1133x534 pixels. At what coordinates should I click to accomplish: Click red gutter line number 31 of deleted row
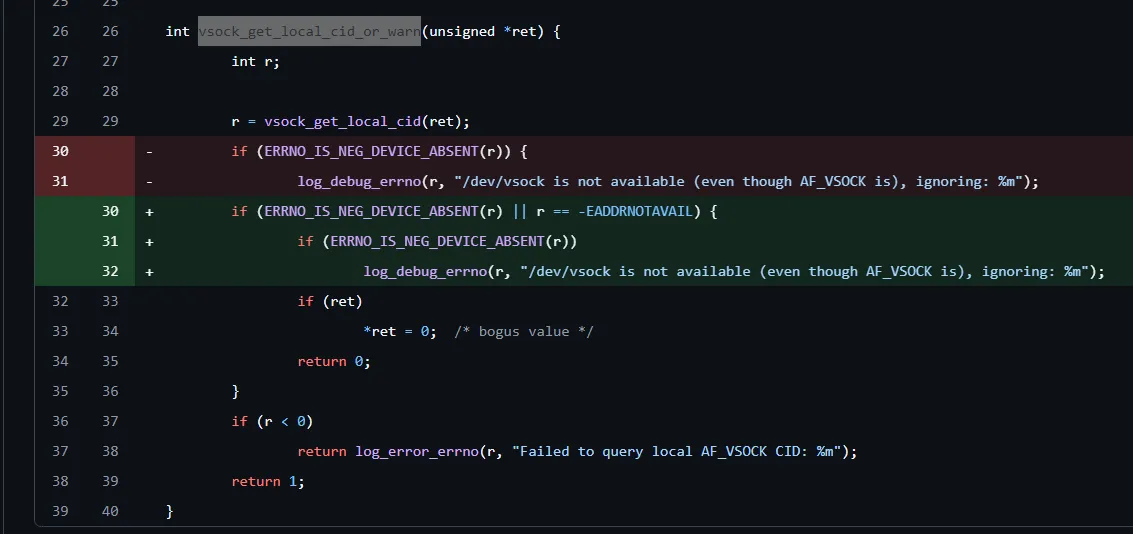click(x=60, y=181)
